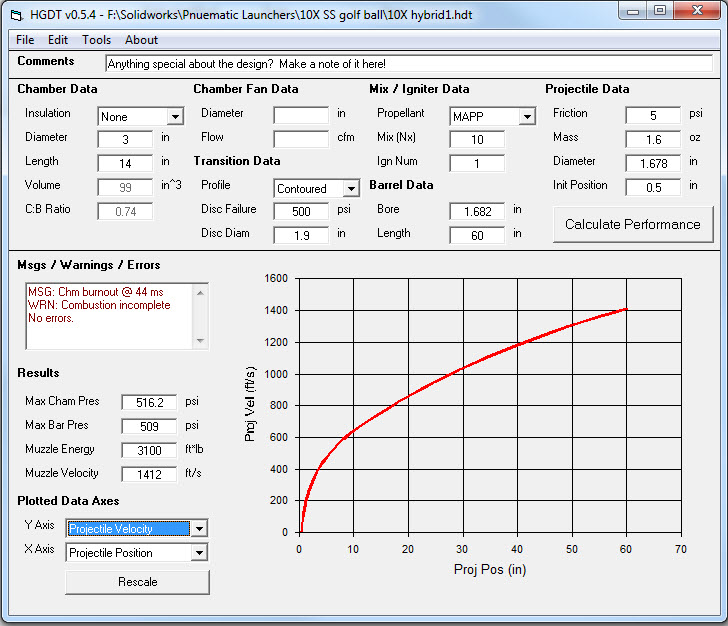Expand the Insulation dropdown
The width and height of the screenshot is (728, 626).
point(174,117)
